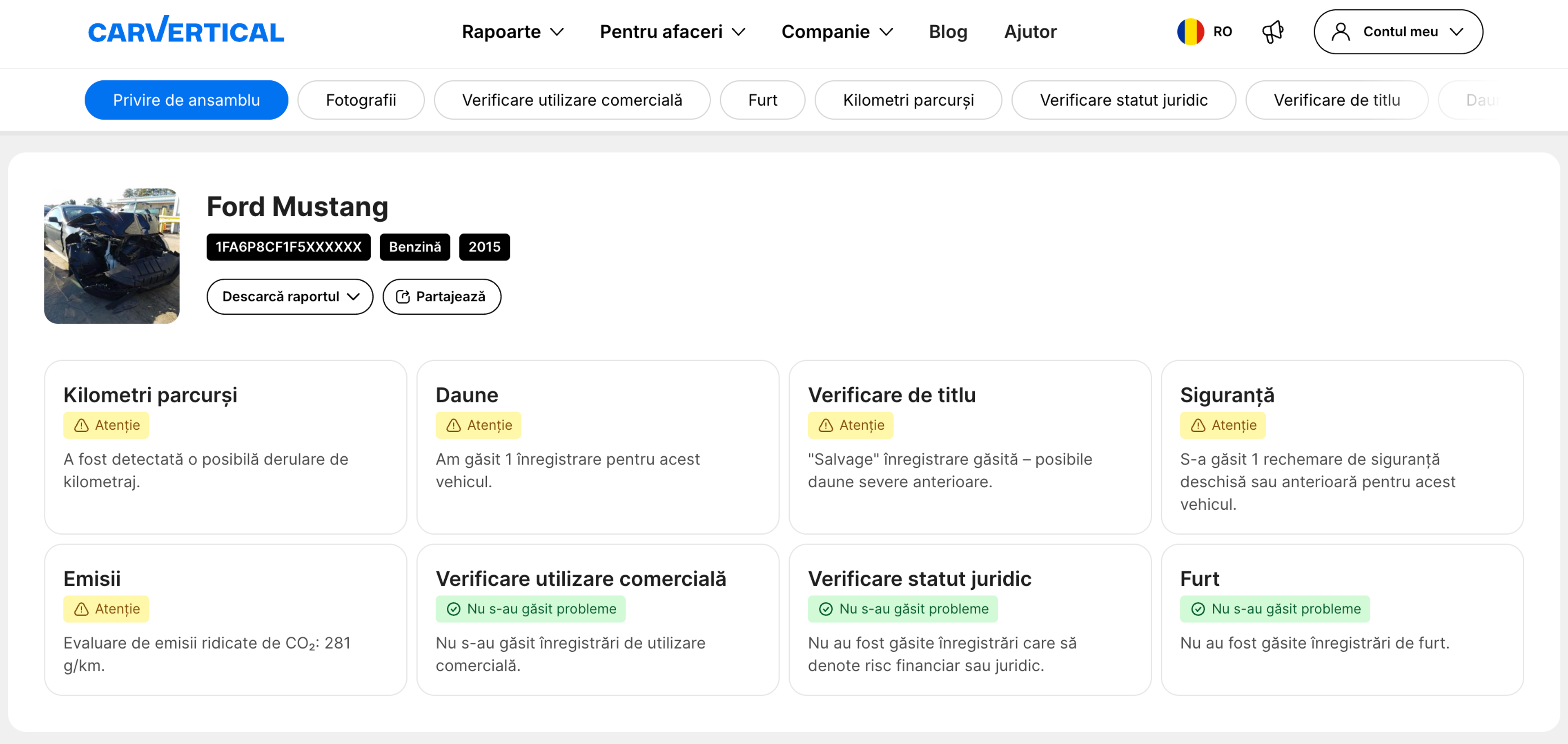Expand Descarcă raportul download options
This screenshot has height=744, width=1568.
pyautogui.click(x=290, y=297)
